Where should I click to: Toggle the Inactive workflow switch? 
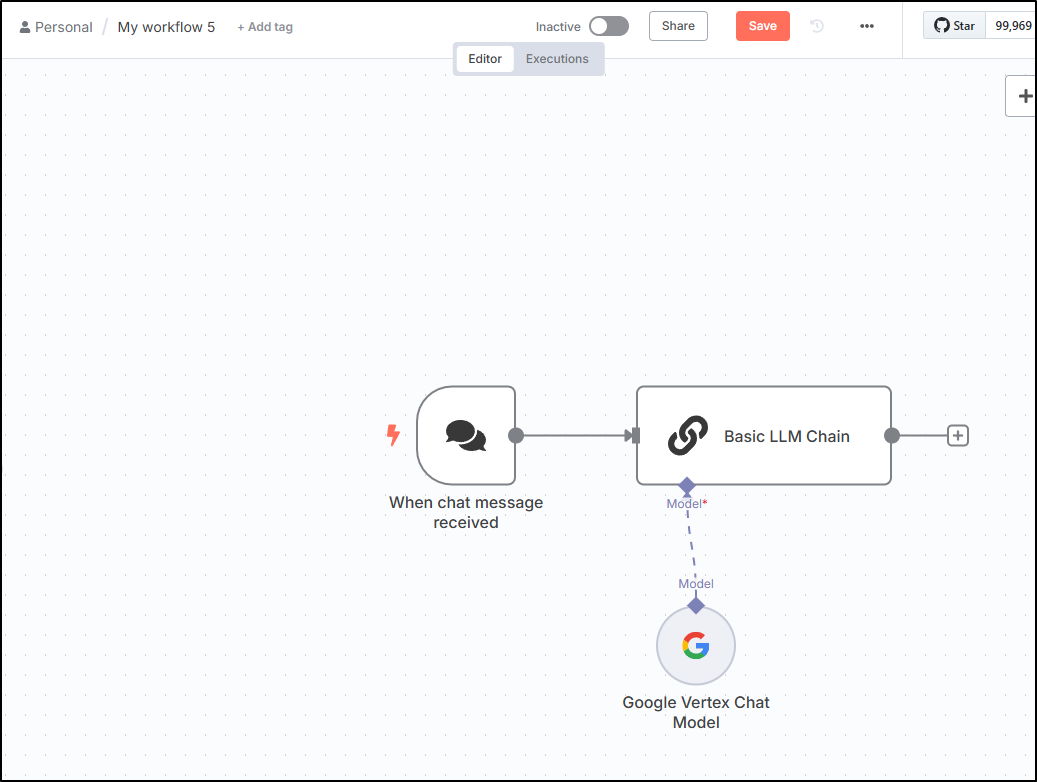click(608, 26)
